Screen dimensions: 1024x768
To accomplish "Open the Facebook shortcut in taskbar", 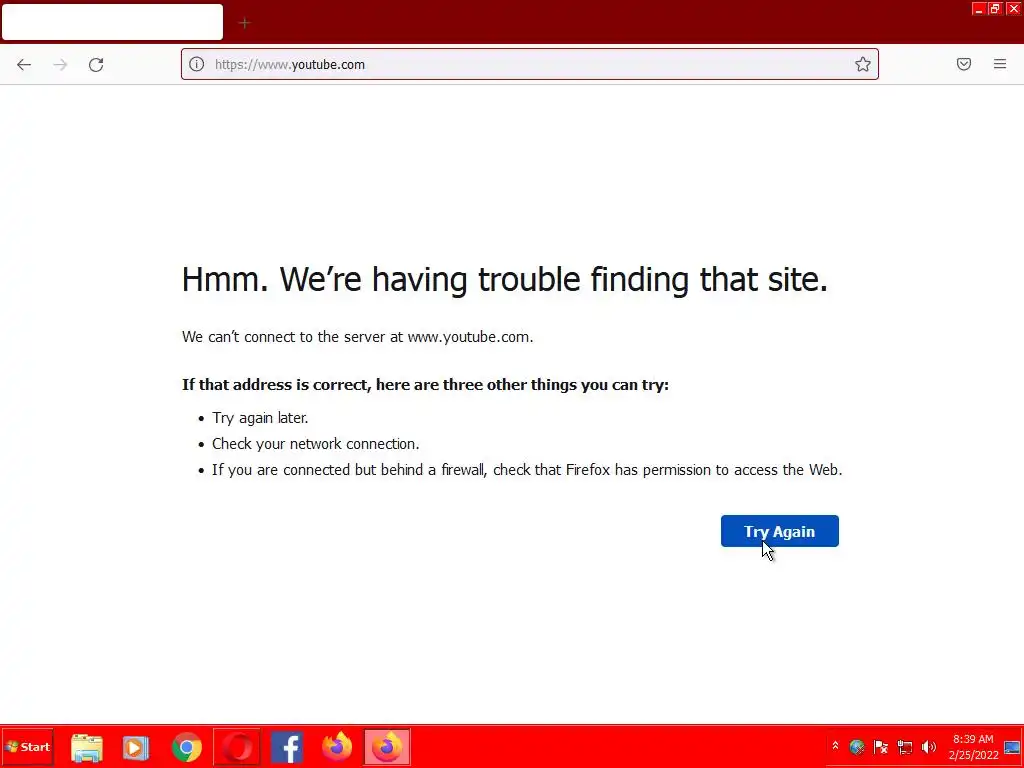I will [x=287, y=747].
